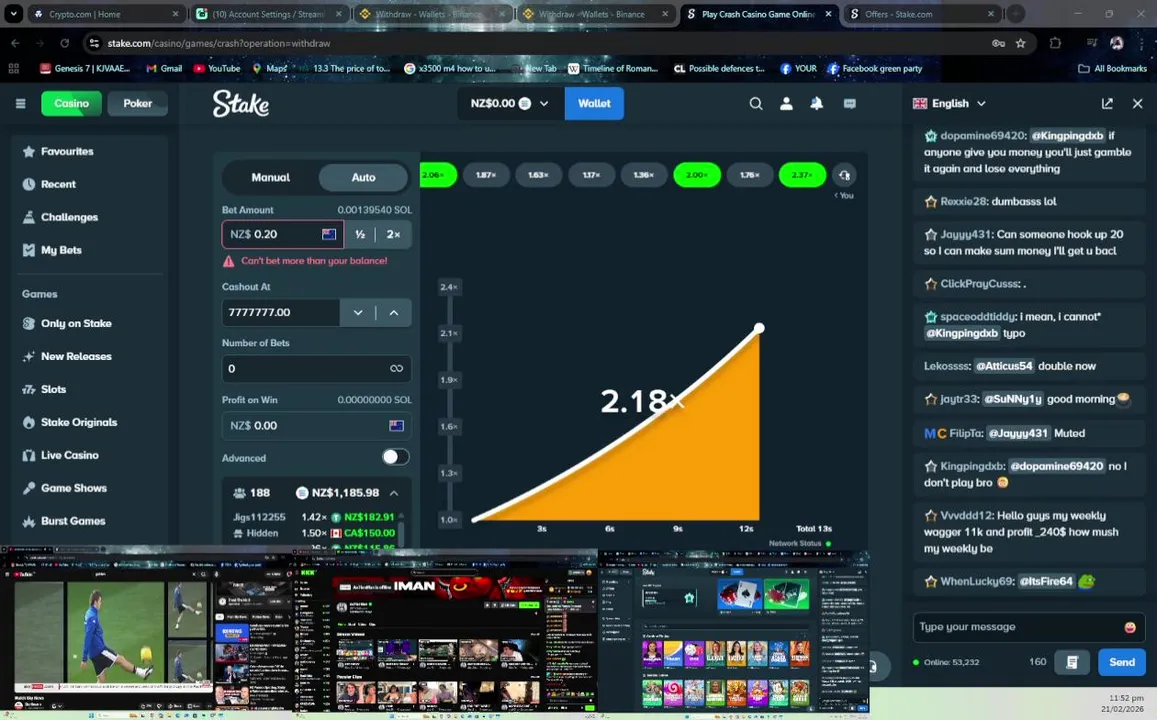Click the 2.37× previous crash result
Screen dimensions: 1157x720
tap(802, 175)
